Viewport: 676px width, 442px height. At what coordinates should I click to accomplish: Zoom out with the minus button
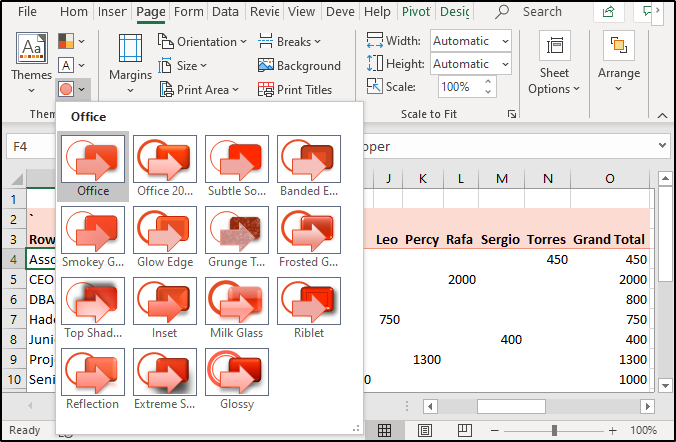(494, 430)
